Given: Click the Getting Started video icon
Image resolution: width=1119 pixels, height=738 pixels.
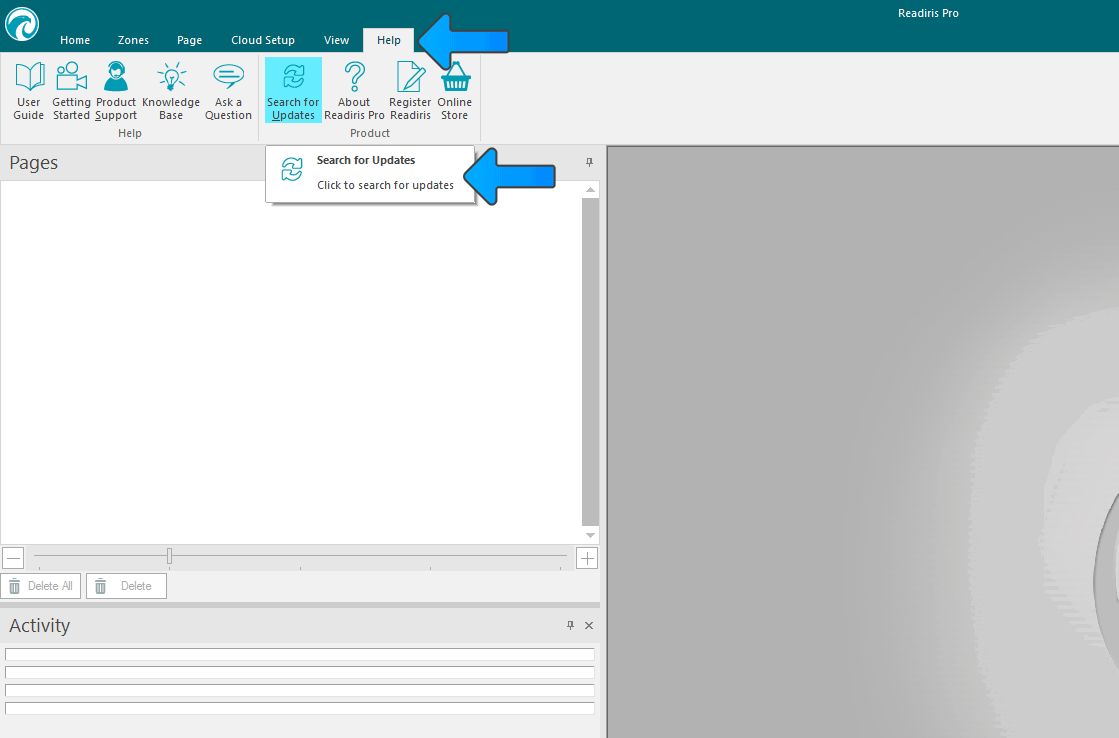Looking at the screenshot, I should coord(71,91).
